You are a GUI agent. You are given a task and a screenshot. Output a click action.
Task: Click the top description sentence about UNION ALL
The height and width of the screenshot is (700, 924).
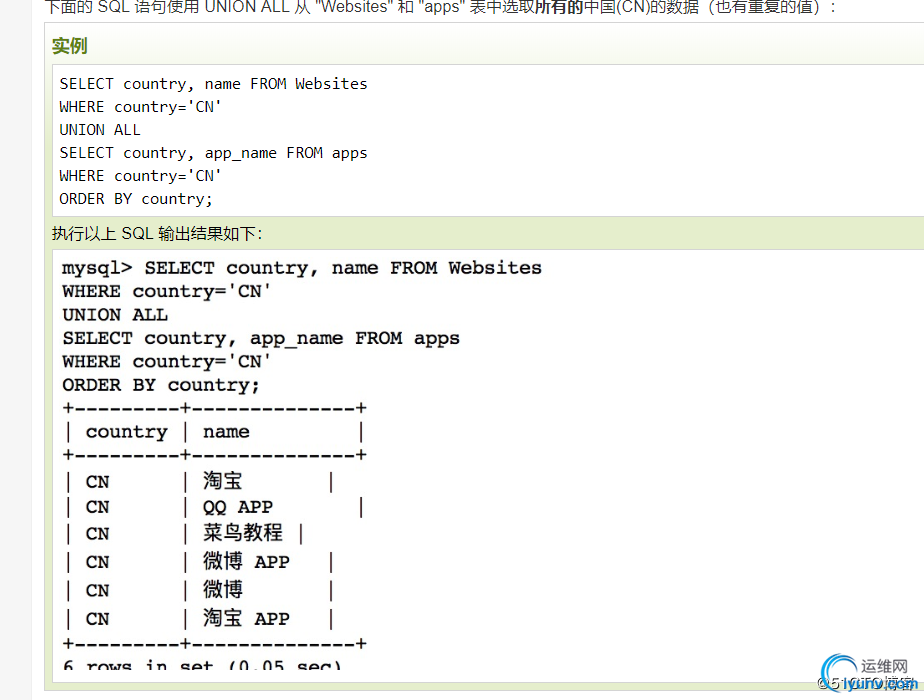441,7
